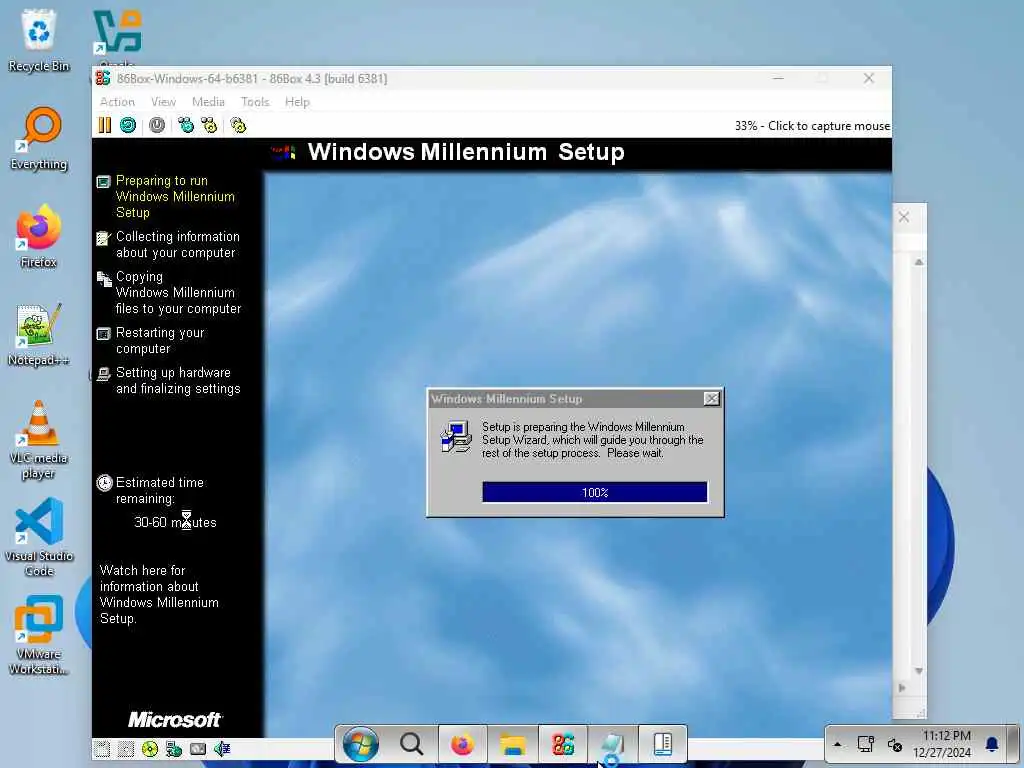Open 86Box settings gear toolbar icon
This screenshot has height=768, width=1024.
pyautogui.click(x=238, y=125)
